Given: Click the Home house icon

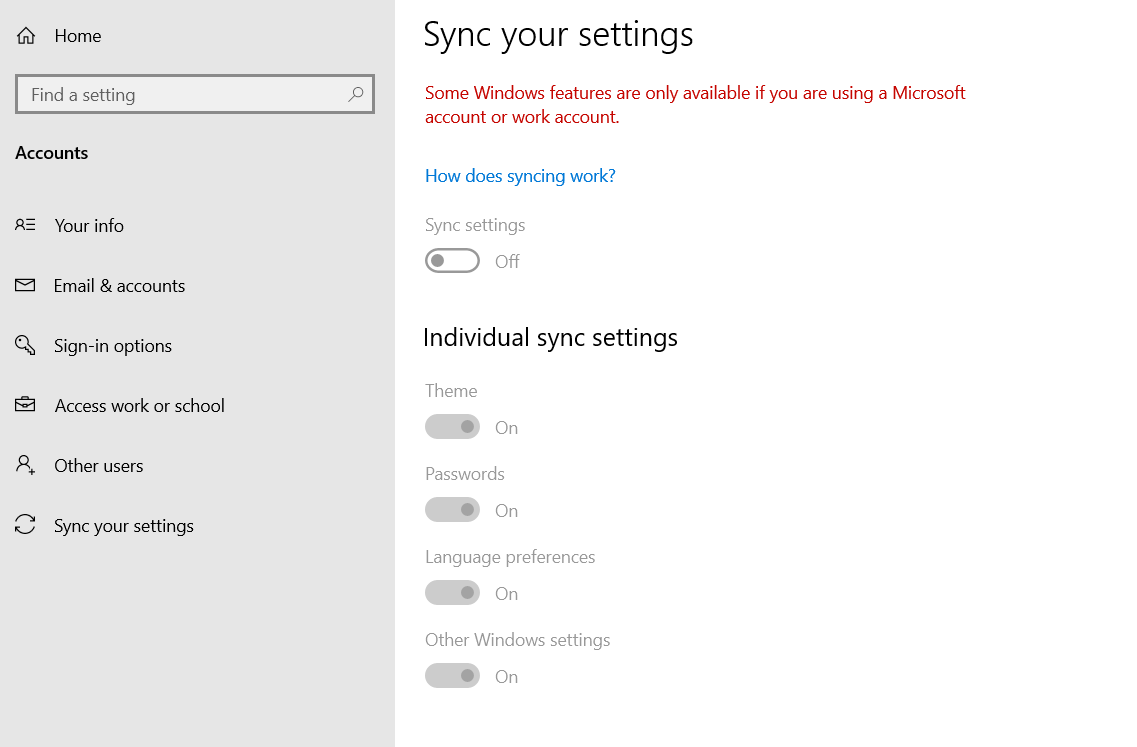Looking at the screenshot, I should (26, 36).
